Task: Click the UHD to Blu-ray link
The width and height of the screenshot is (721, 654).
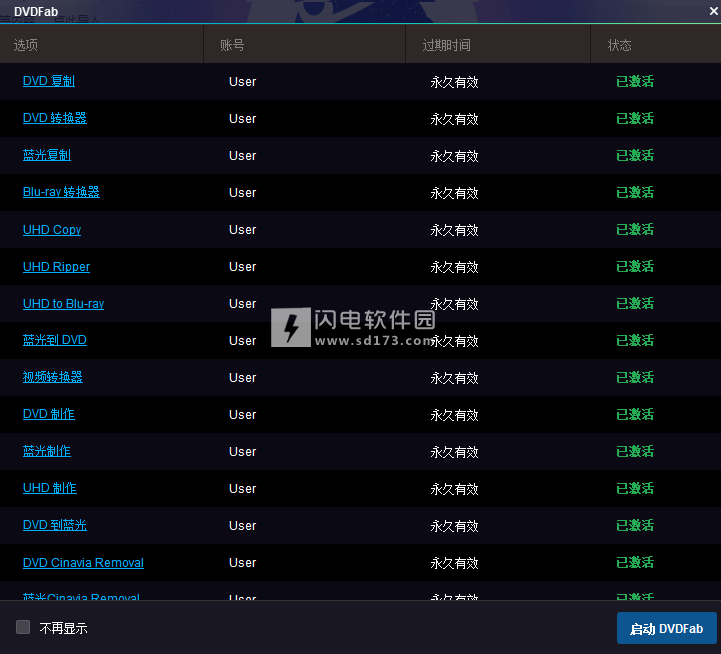Action: [x=63, y=304]
